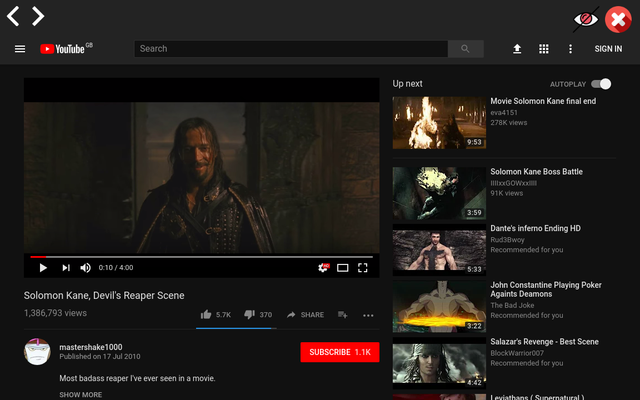Dislike the video with thumbs down
Viewport: 640px width, 400px height.
point(249,315)
